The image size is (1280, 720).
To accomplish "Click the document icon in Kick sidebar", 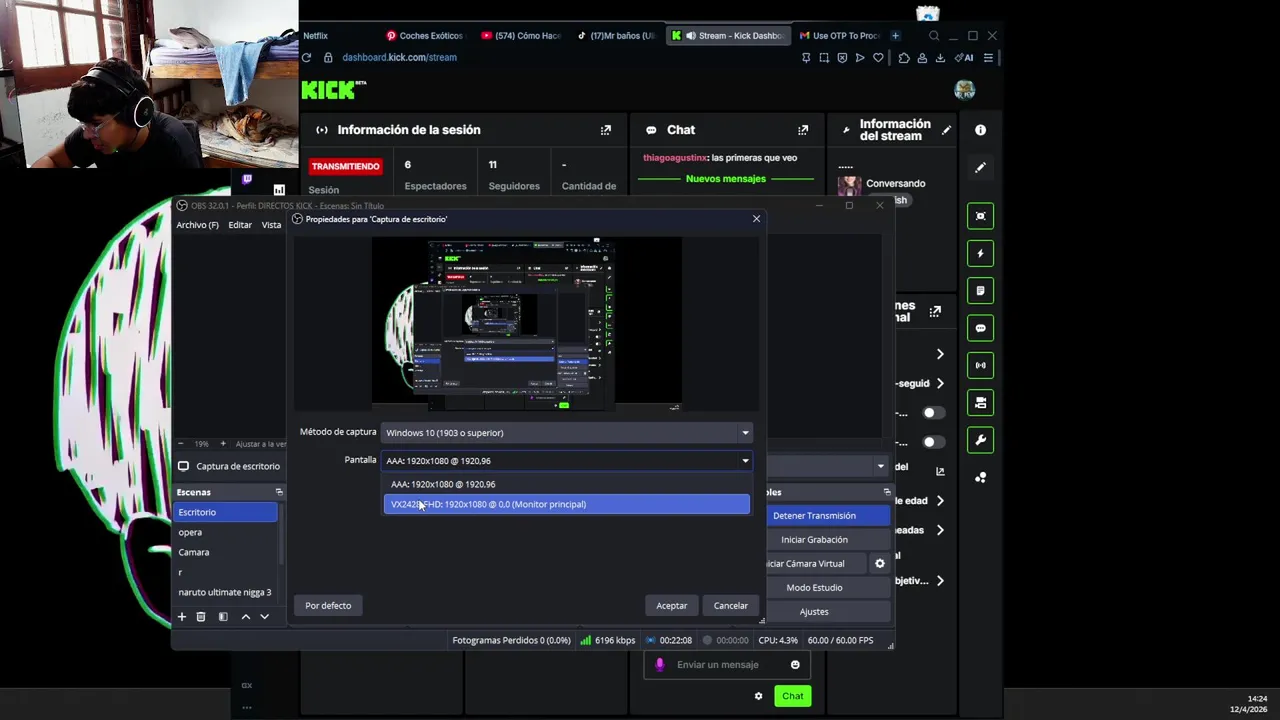I will (980, 291).
